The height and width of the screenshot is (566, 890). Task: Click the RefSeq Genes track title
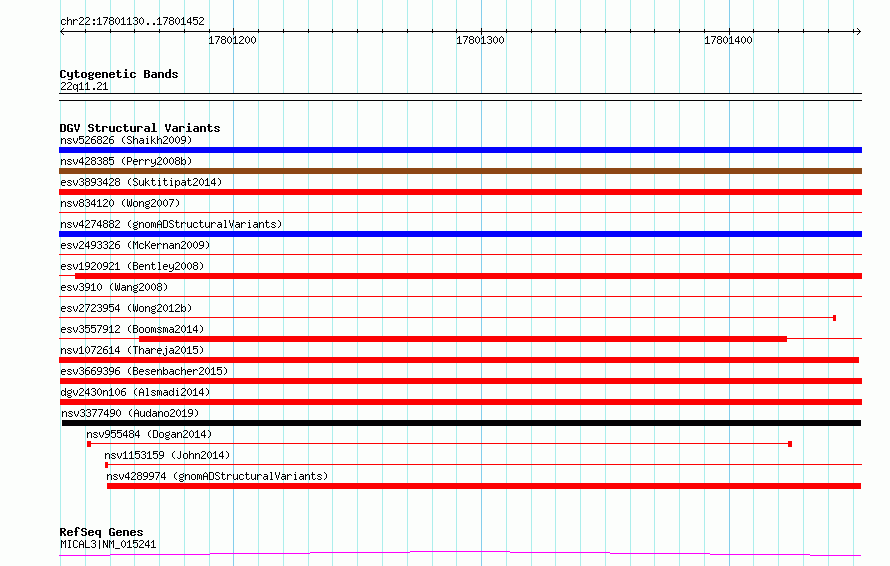[x=101, y=533]
